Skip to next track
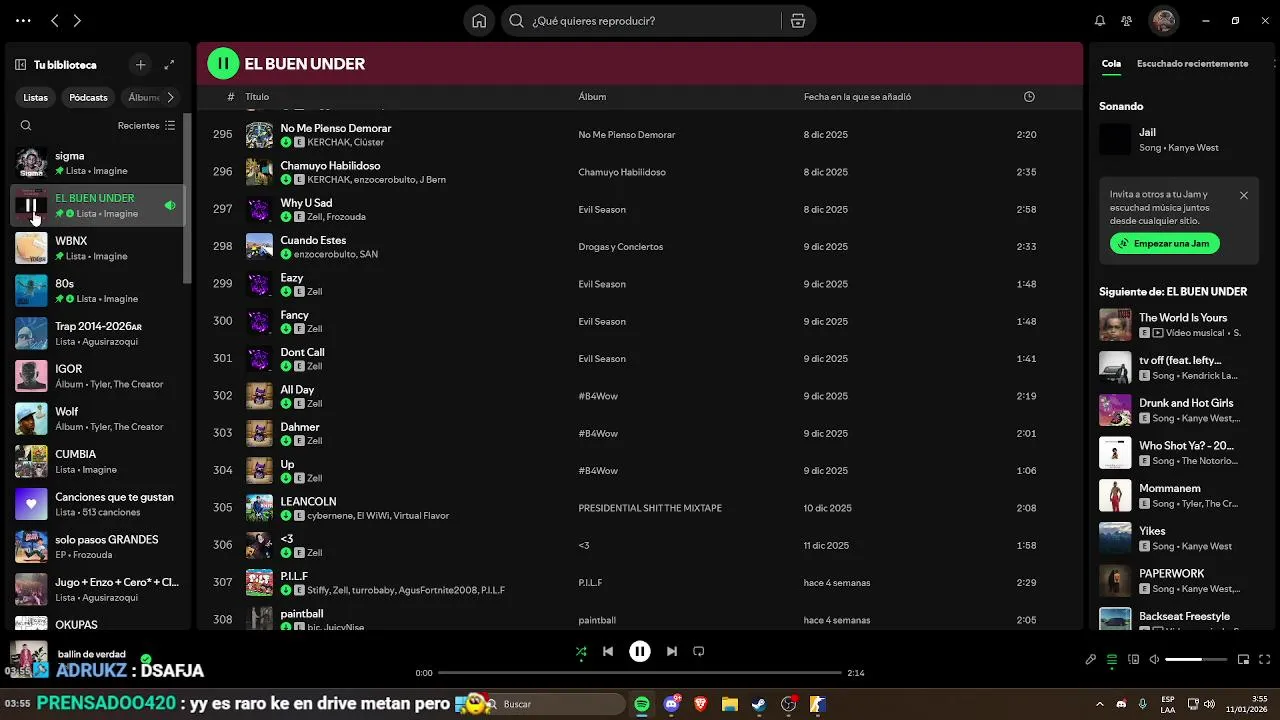The width and height of the screenshot is (1280, 720). (672, 652)
